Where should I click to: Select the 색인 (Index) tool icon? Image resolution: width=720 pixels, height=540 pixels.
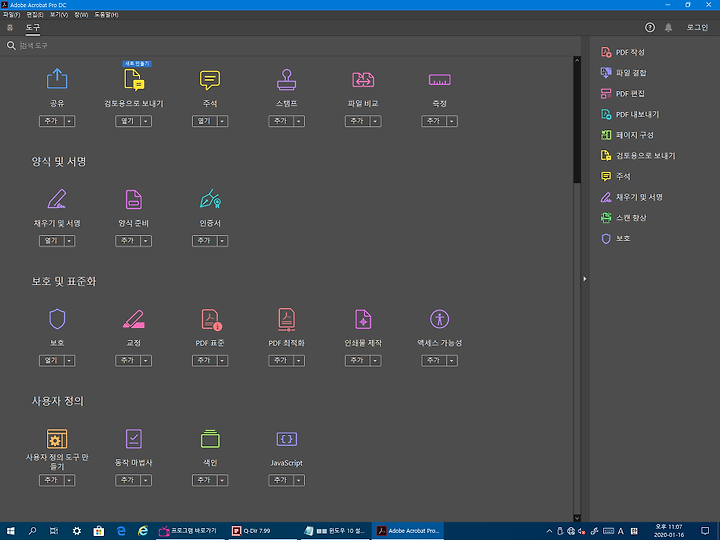[x=210, y=439]
